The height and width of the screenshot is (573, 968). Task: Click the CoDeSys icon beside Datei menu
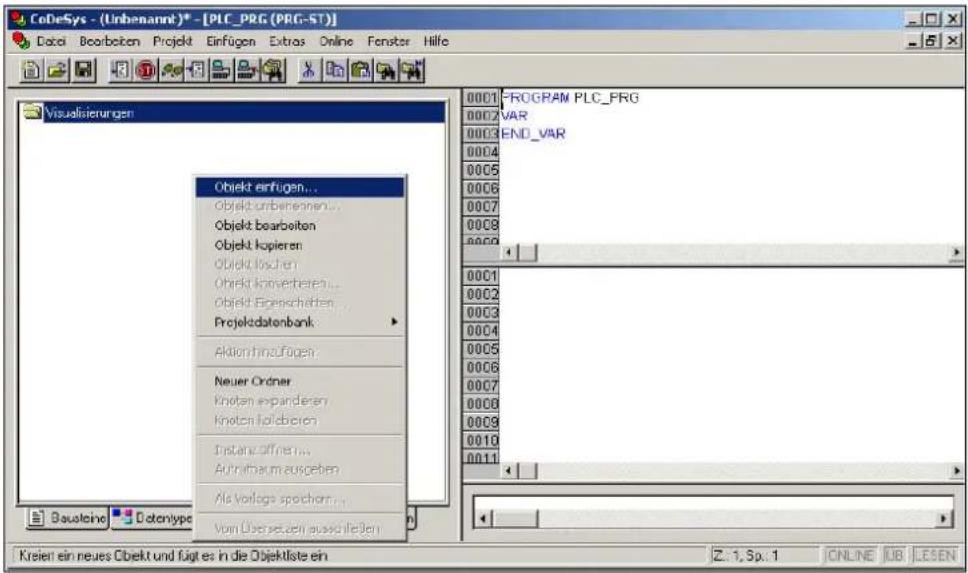click(21, 41)
